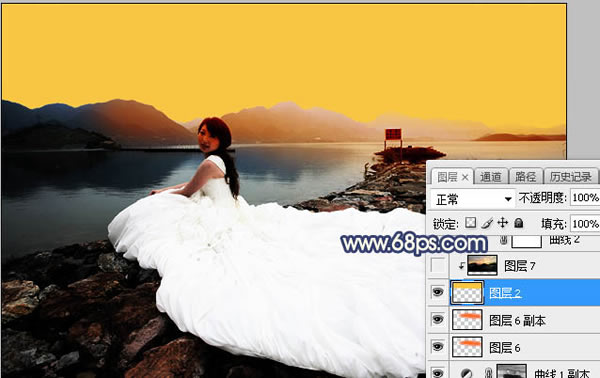Viewport: 600px width, 378px height.
Task: Click the lock position move icon
Action: (x=502, y=223)
